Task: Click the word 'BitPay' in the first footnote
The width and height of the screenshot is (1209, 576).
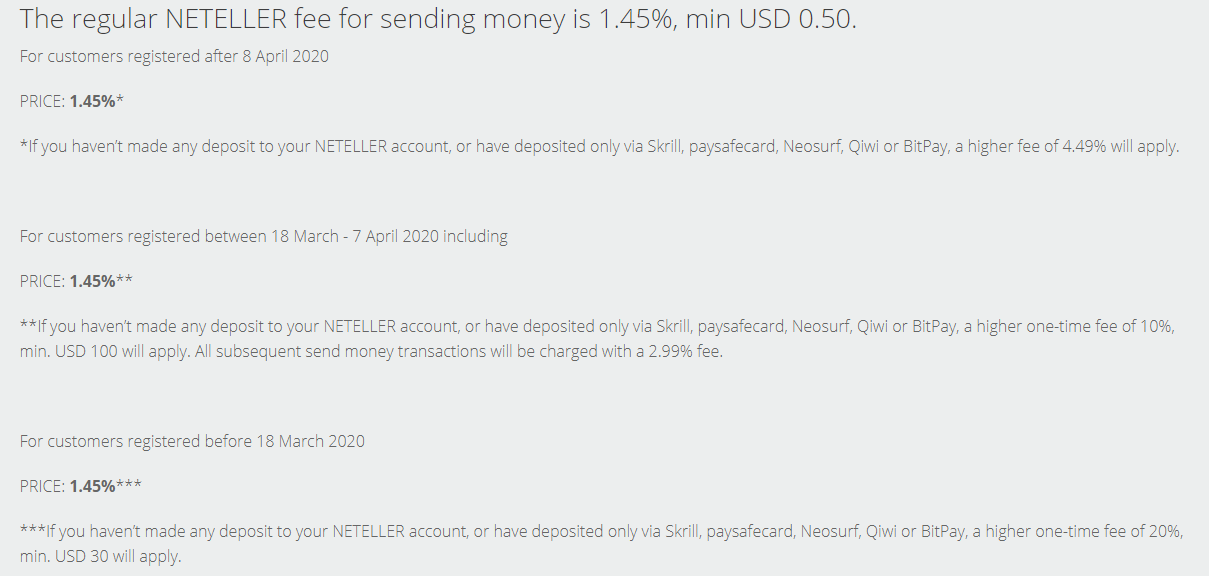Action: coord(925,147)
